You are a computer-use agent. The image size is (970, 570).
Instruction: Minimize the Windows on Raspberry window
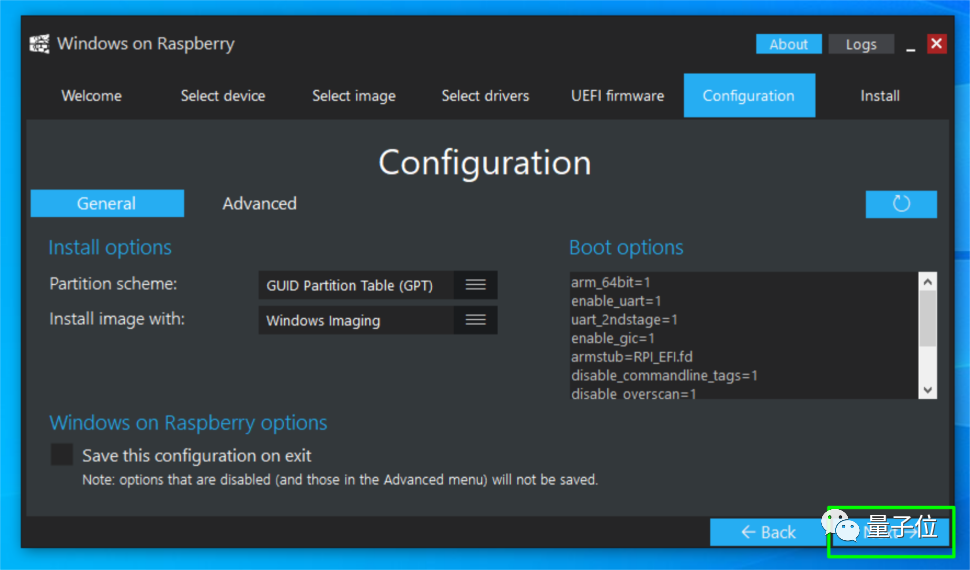910,45
